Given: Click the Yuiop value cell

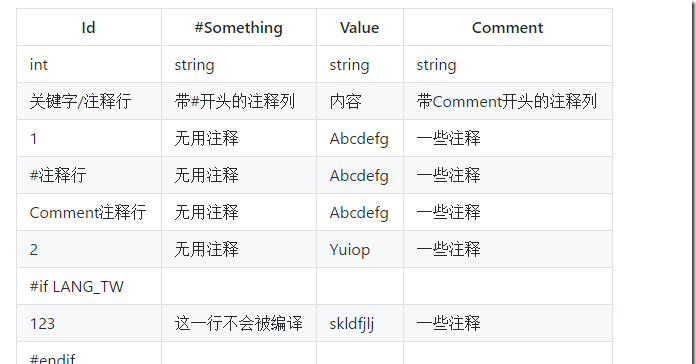Looking at the screenshot, I should tap(360, 249).
